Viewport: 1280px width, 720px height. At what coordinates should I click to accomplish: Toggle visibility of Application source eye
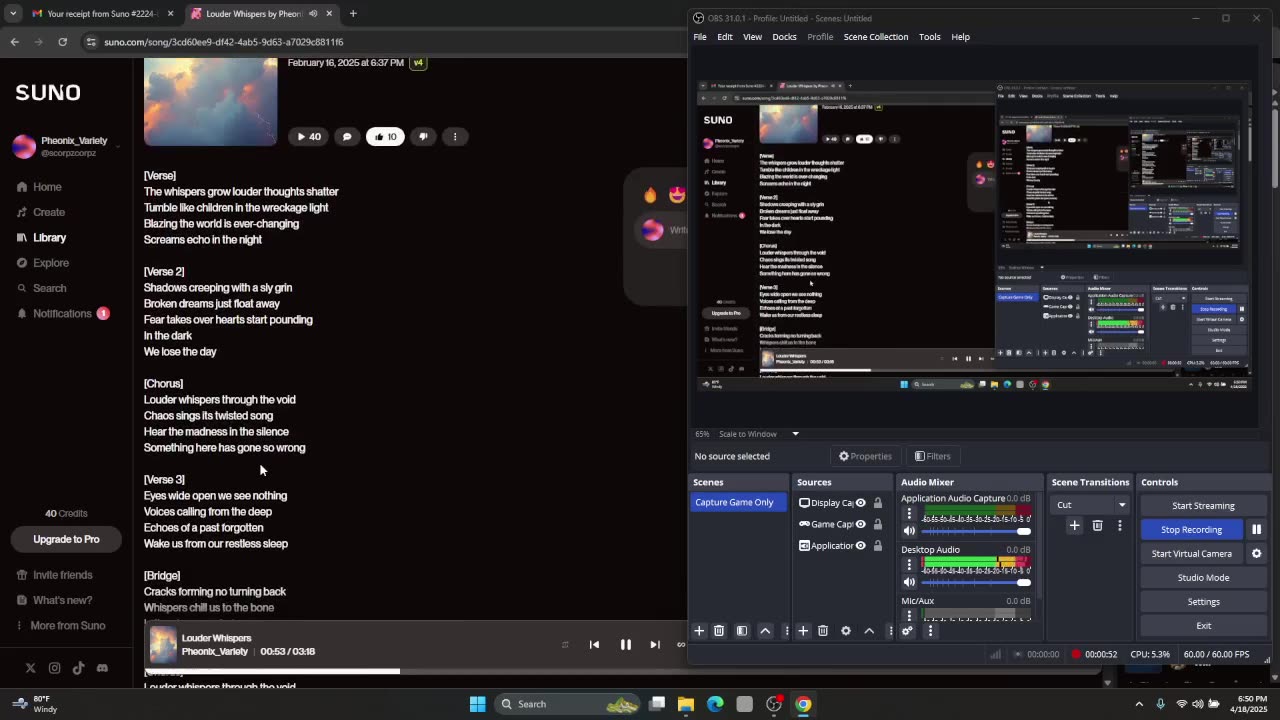tap(860, 546)
